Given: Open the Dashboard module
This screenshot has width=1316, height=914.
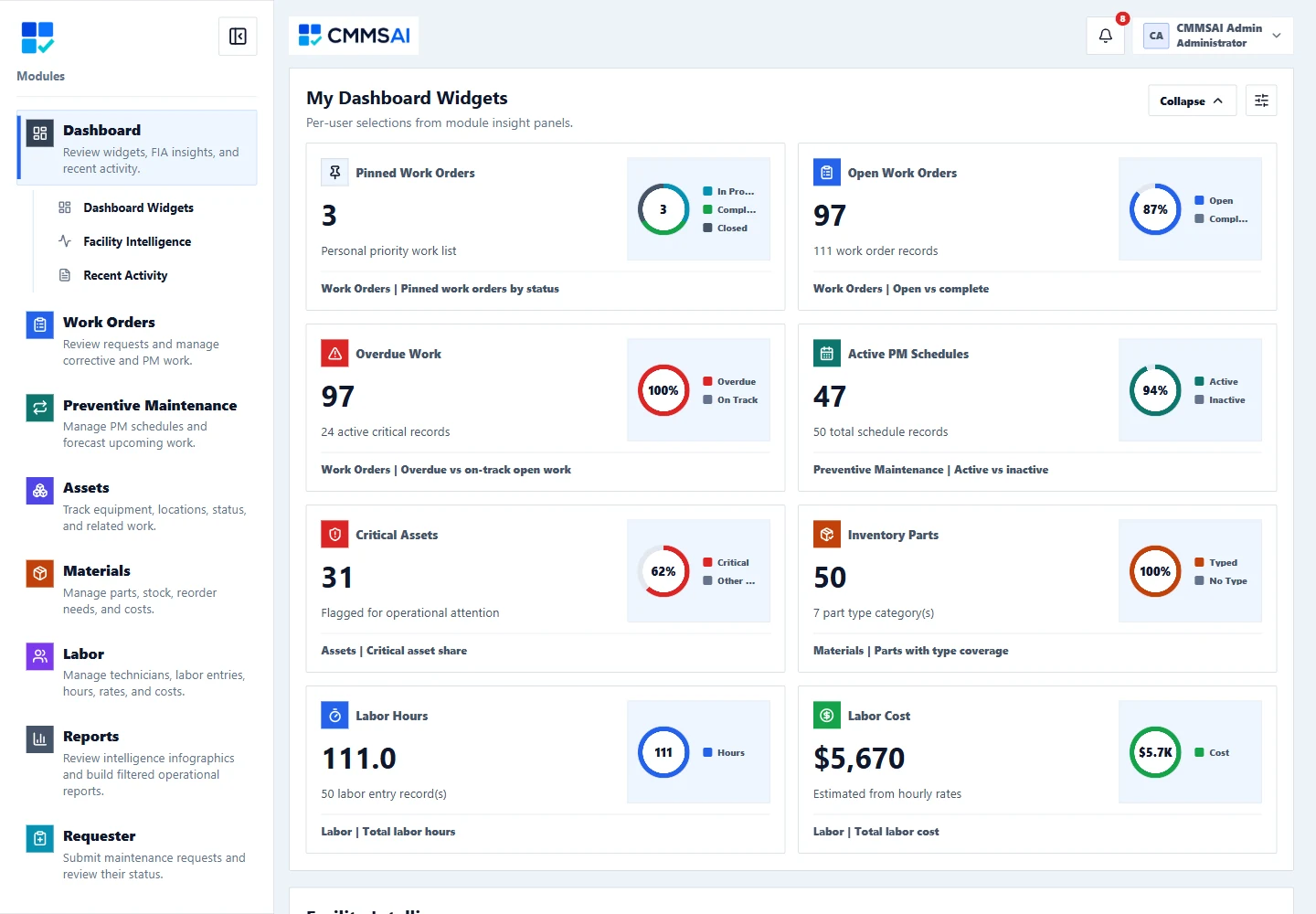Looking at the screenshot, I should pos(137,148).
